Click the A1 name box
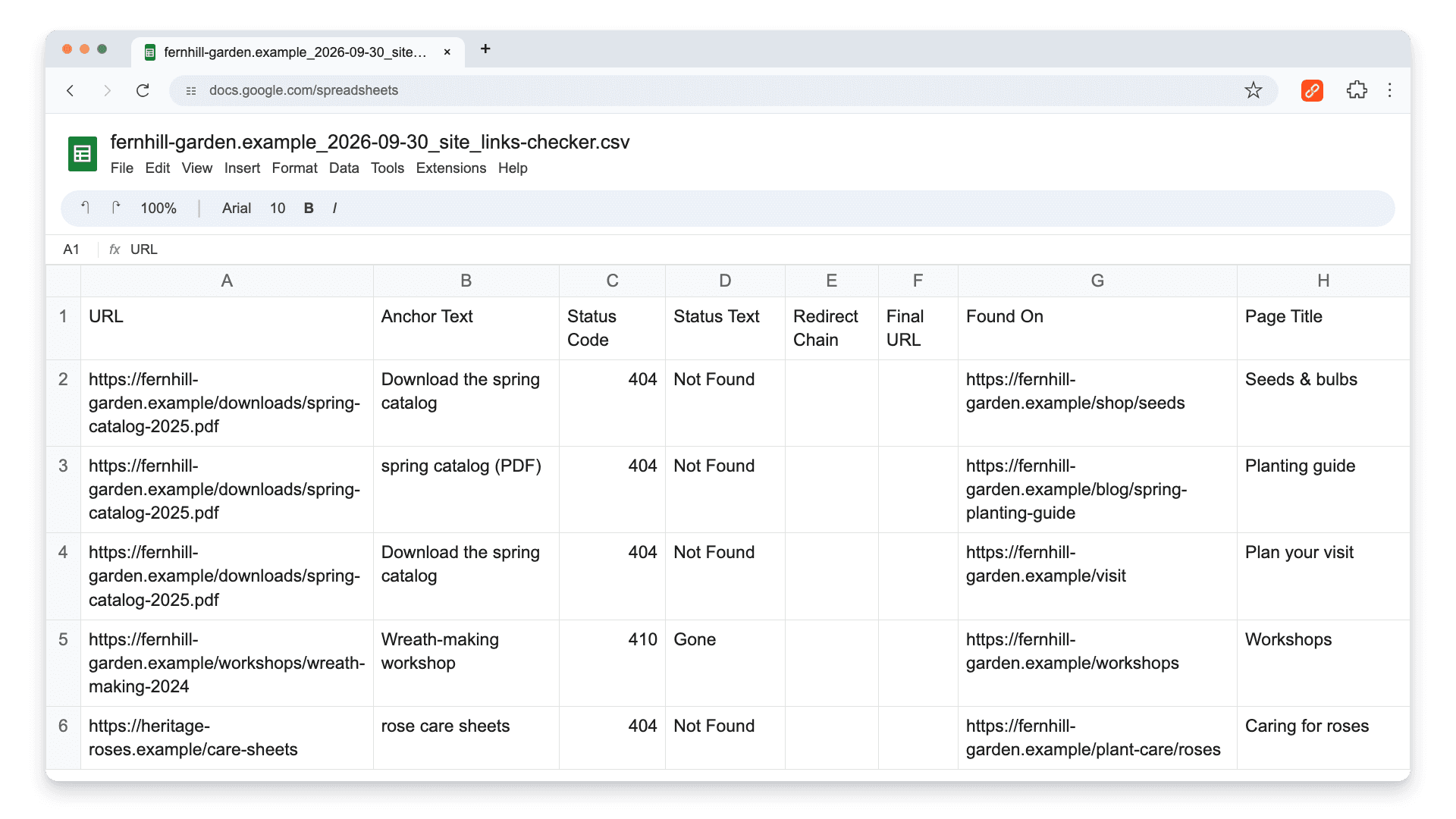Screen dimensions: 1456x819 (71, 249)
